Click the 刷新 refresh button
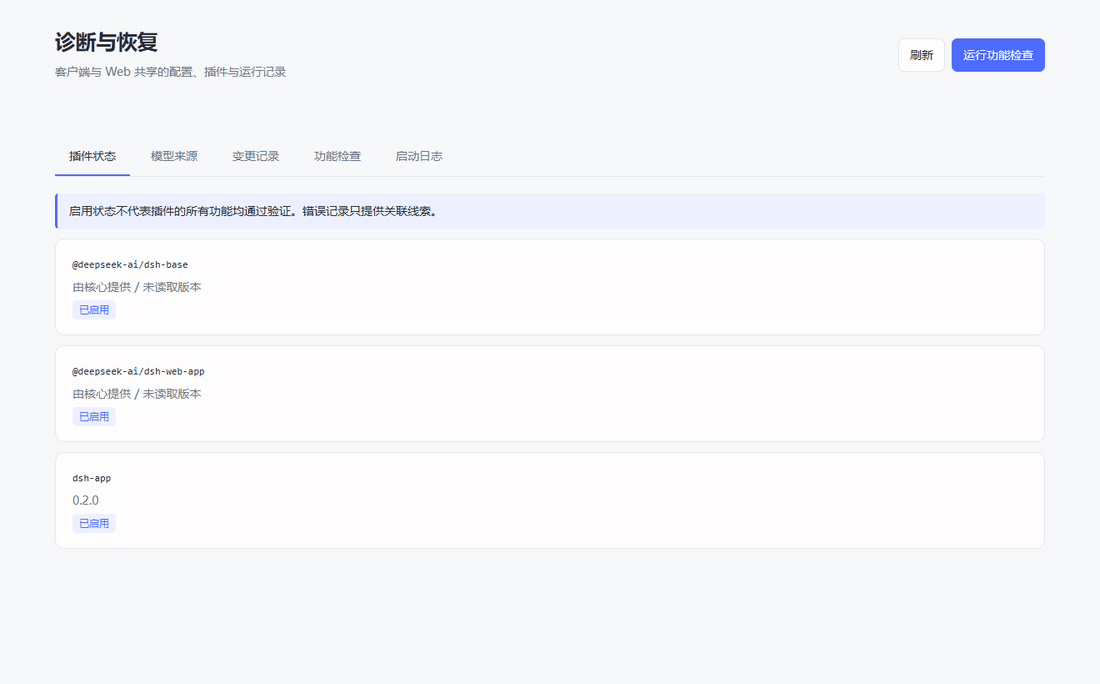This screenshot has height=684, width=1100. [x=921, y=55]
